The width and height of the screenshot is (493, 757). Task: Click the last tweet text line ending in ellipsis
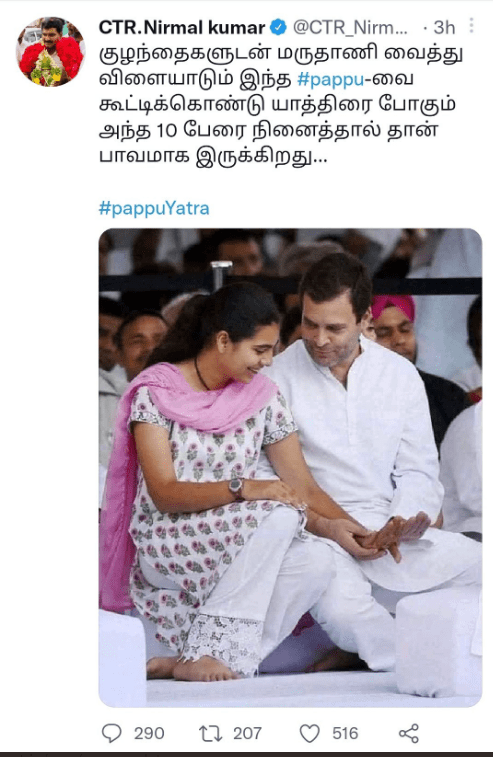[x=213, y=157]
